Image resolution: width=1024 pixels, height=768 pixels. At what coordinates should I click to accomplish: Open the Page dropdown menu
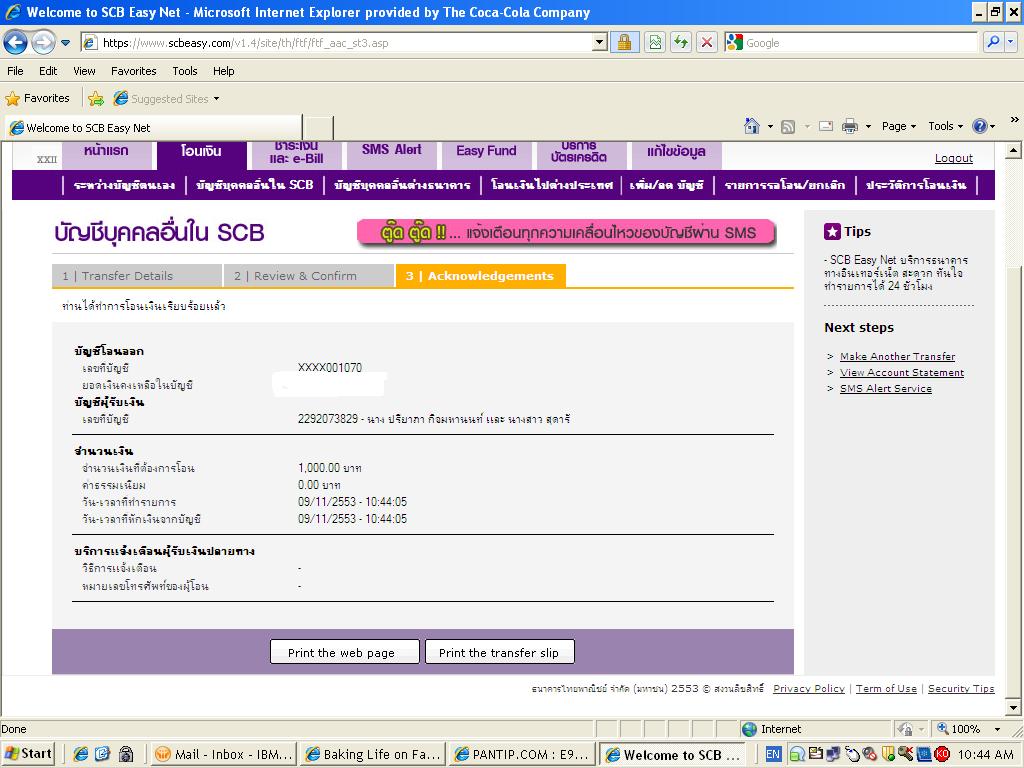899,126
